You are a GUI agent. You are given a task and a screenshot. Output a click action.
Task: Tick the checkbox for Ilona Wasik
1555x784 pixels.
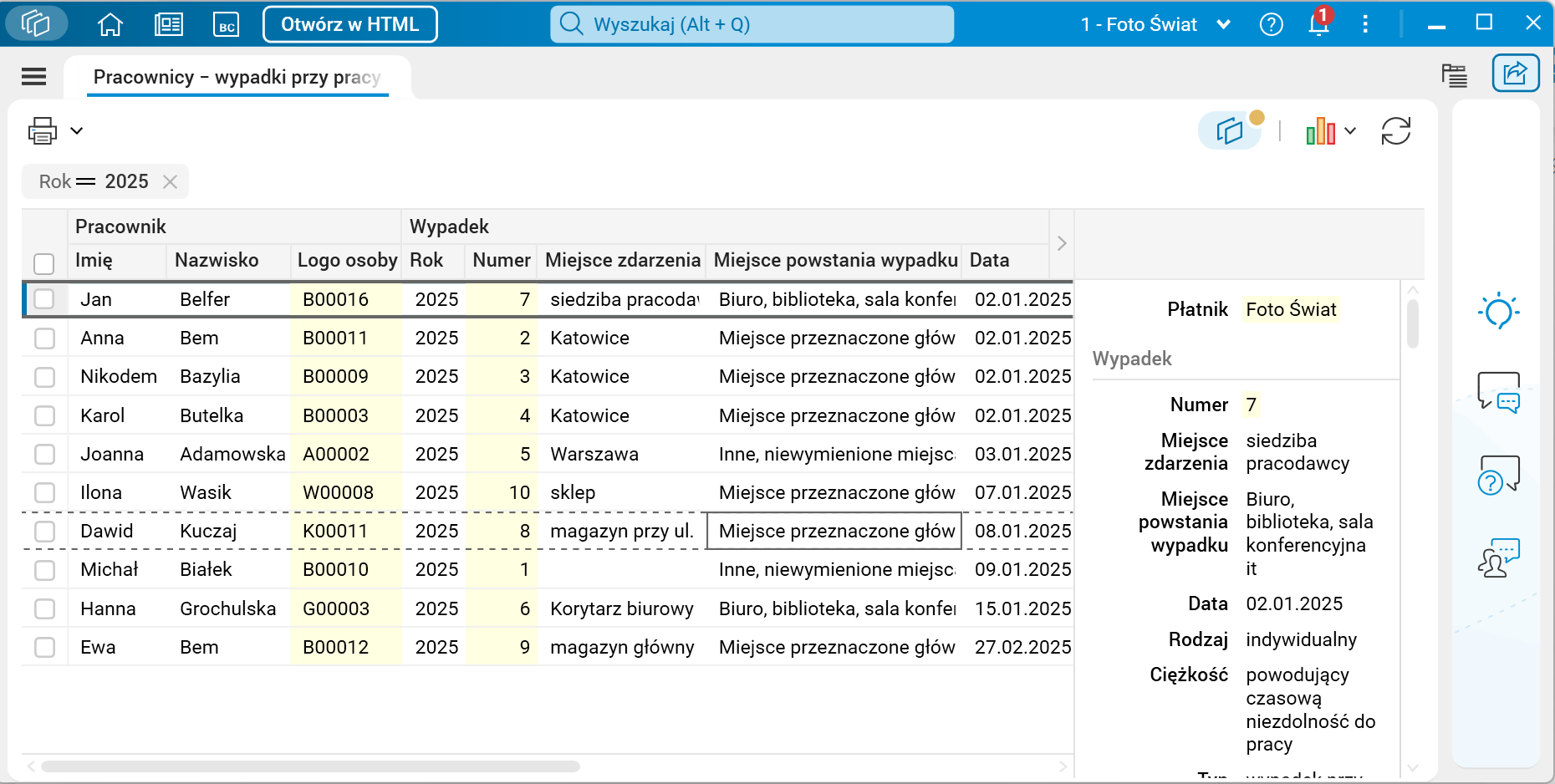point(44,492)
